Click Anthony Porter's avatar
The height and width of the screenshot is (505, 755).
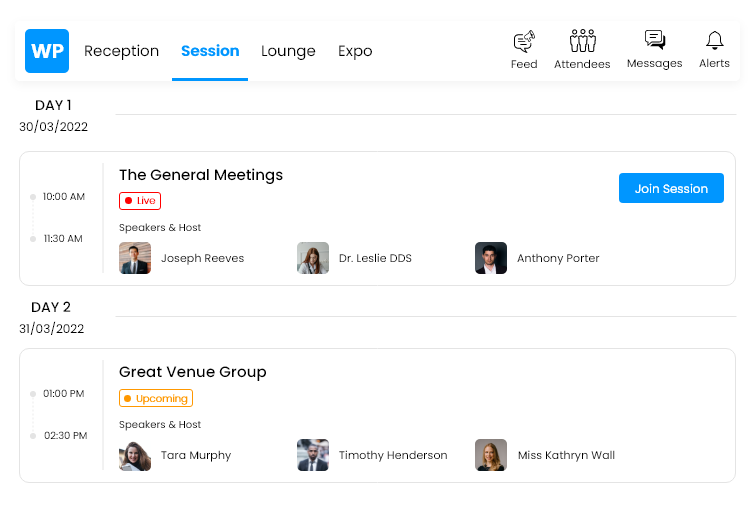tap(491, 258)
